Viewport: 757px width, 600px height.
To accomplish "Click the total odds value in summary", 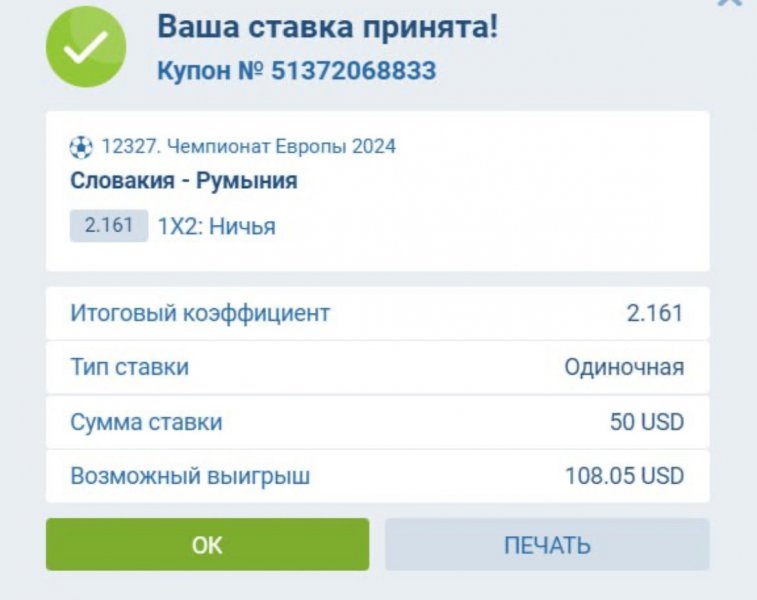I will click(655, 313).
